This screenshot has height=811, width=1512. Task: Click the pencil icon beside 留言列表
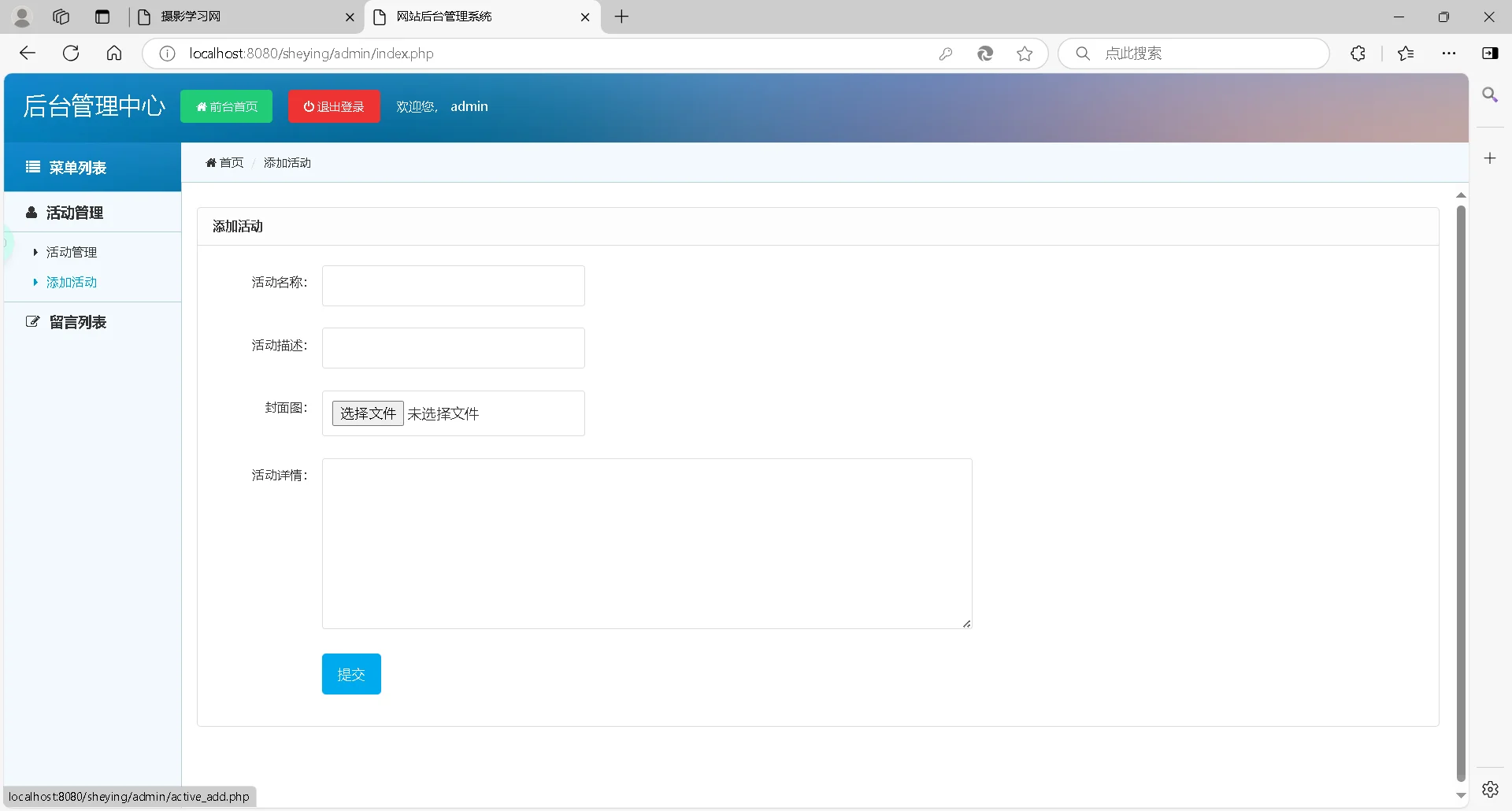pos(31,321)
